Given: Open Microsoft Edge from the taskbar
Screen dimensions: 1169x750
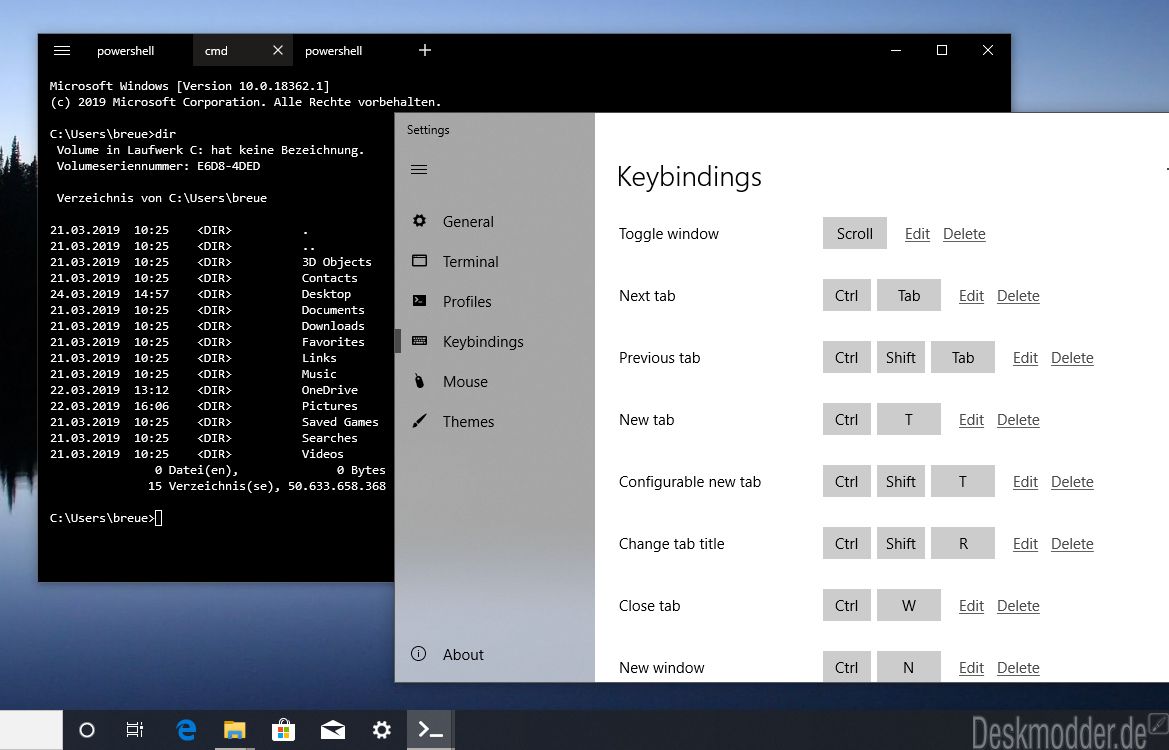Looking at the screenshot, I should coord(186,729).
